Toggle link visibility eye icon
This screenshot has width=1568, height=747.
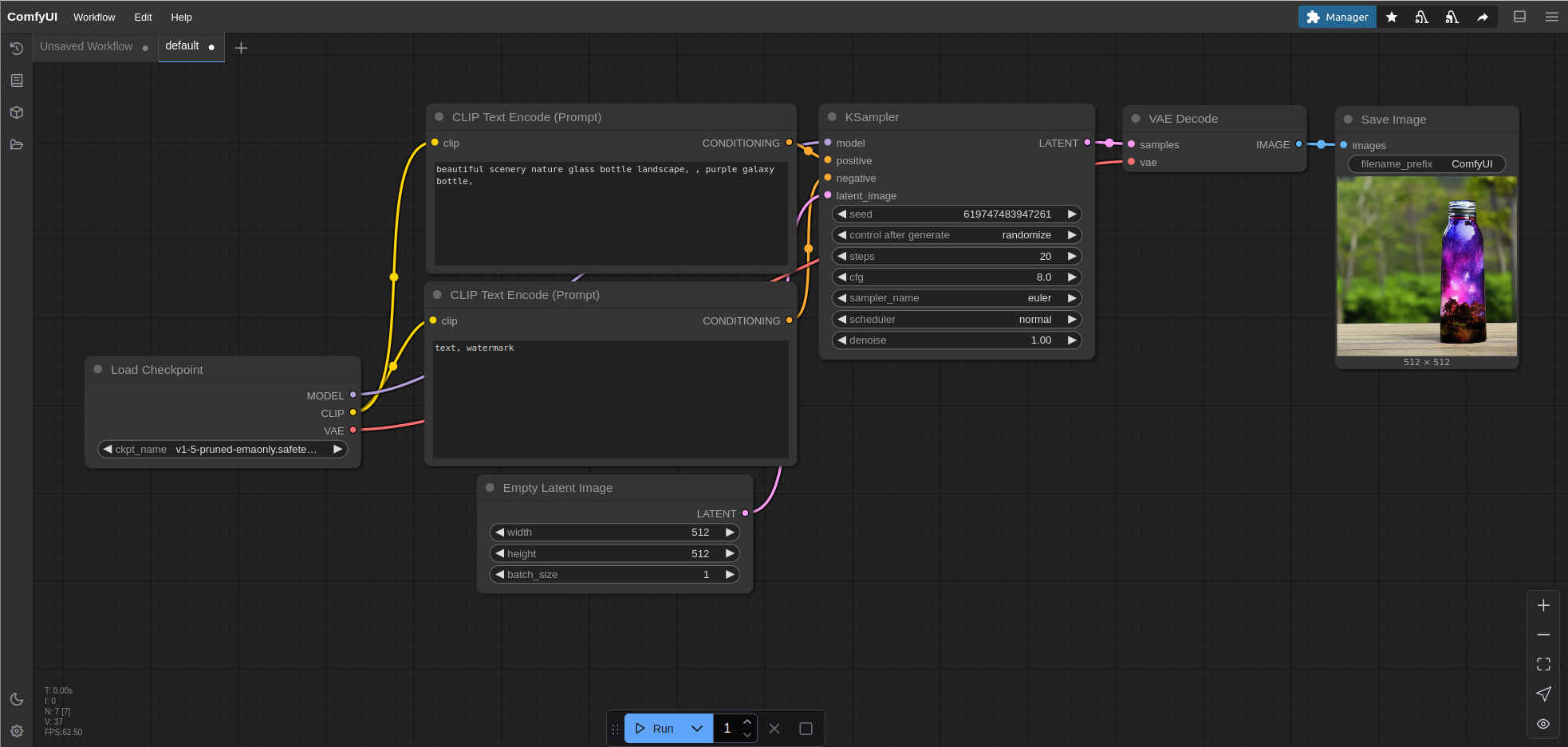[1543, 724]
